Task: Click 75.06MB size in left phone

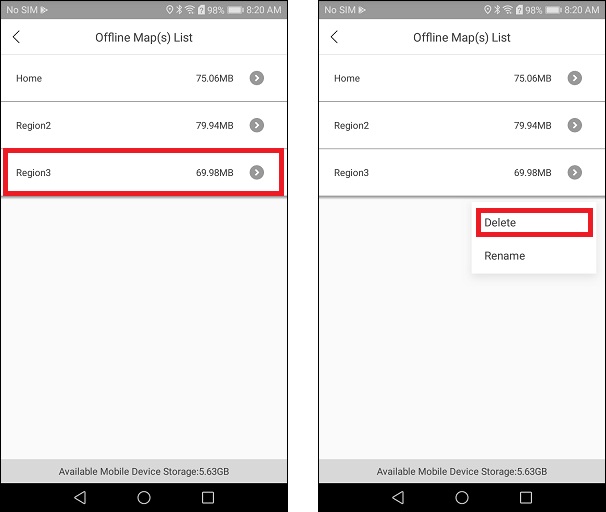Action: point(214,78)
